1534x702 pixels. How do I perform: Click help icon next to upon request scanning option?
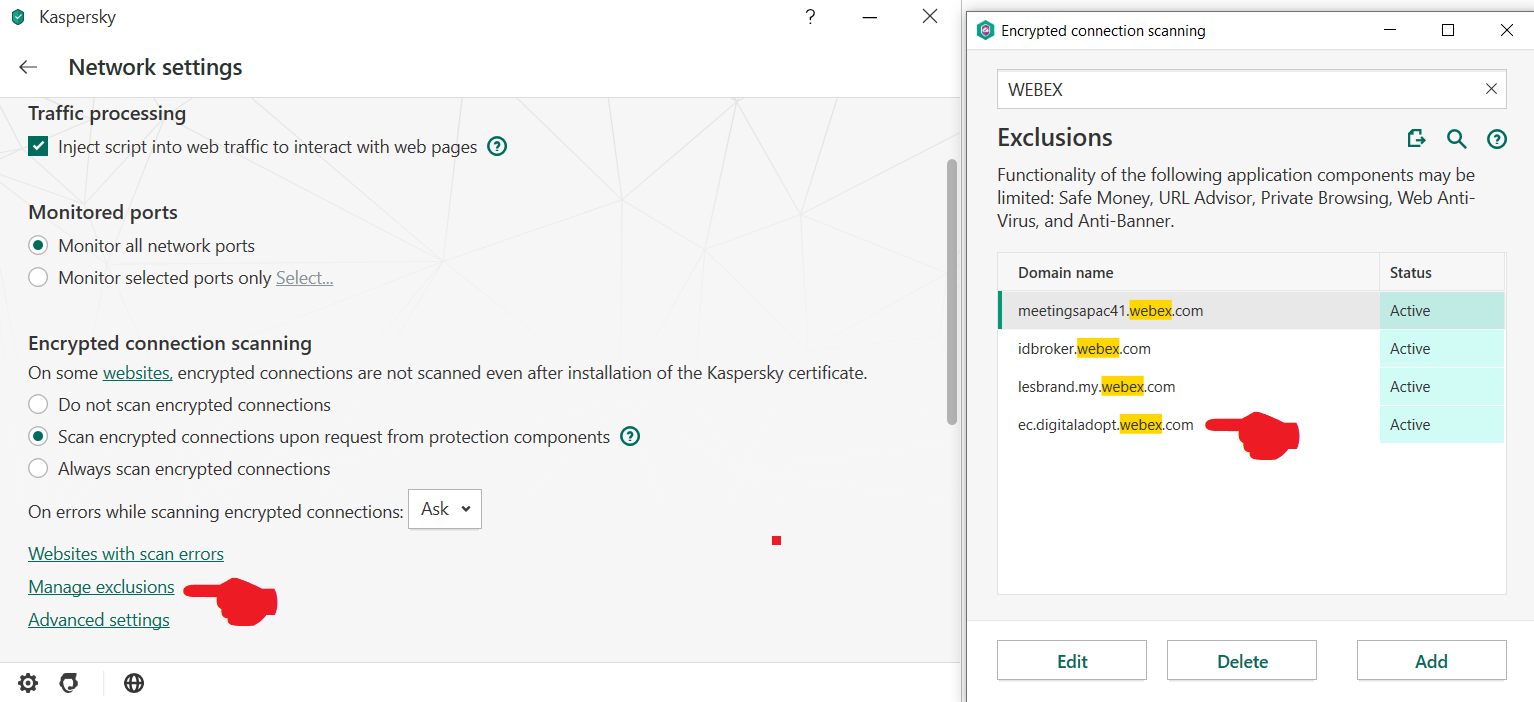[x=630, y=437]
